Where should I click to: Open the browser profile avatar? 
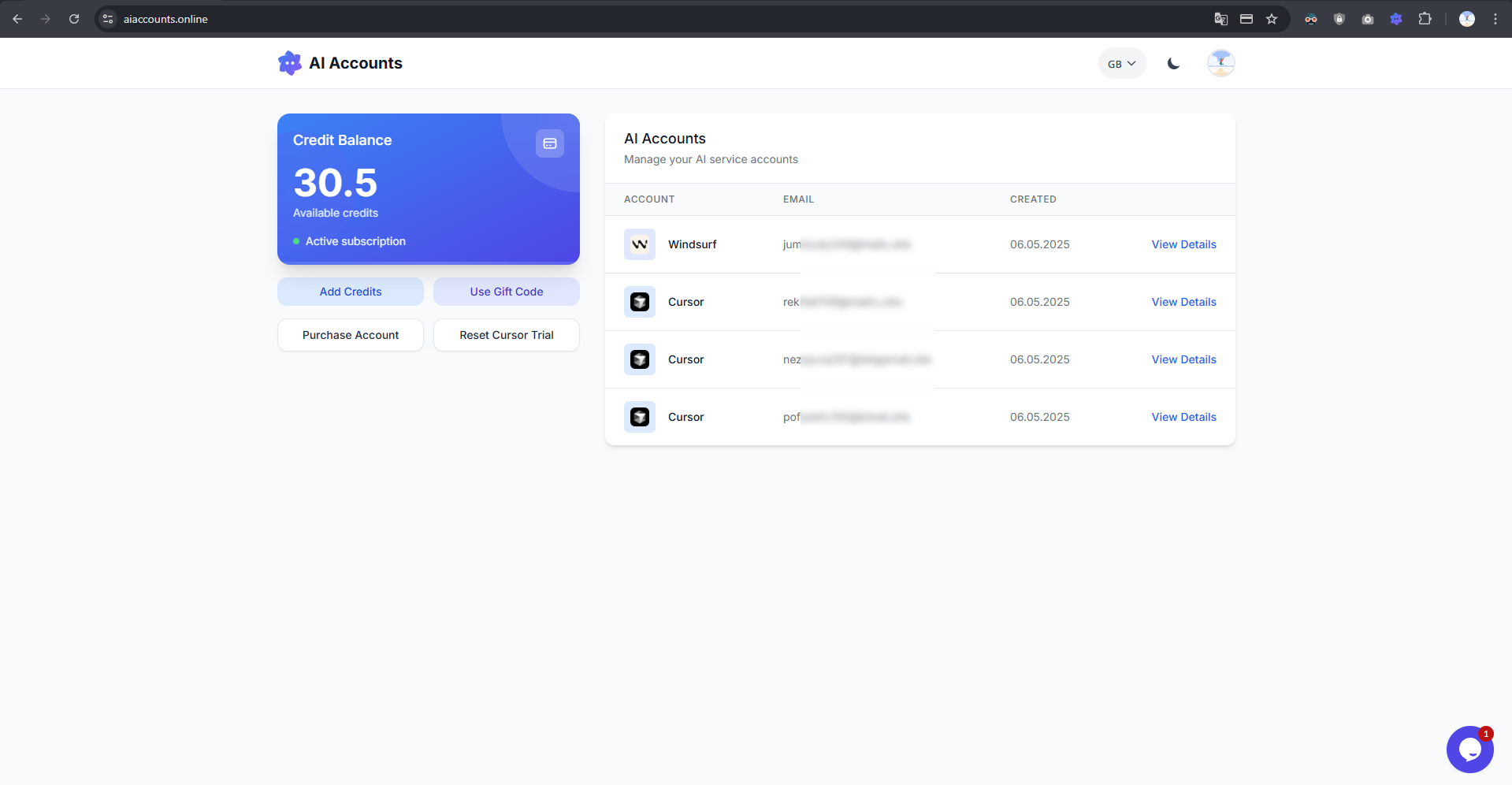coord(1467,19)
